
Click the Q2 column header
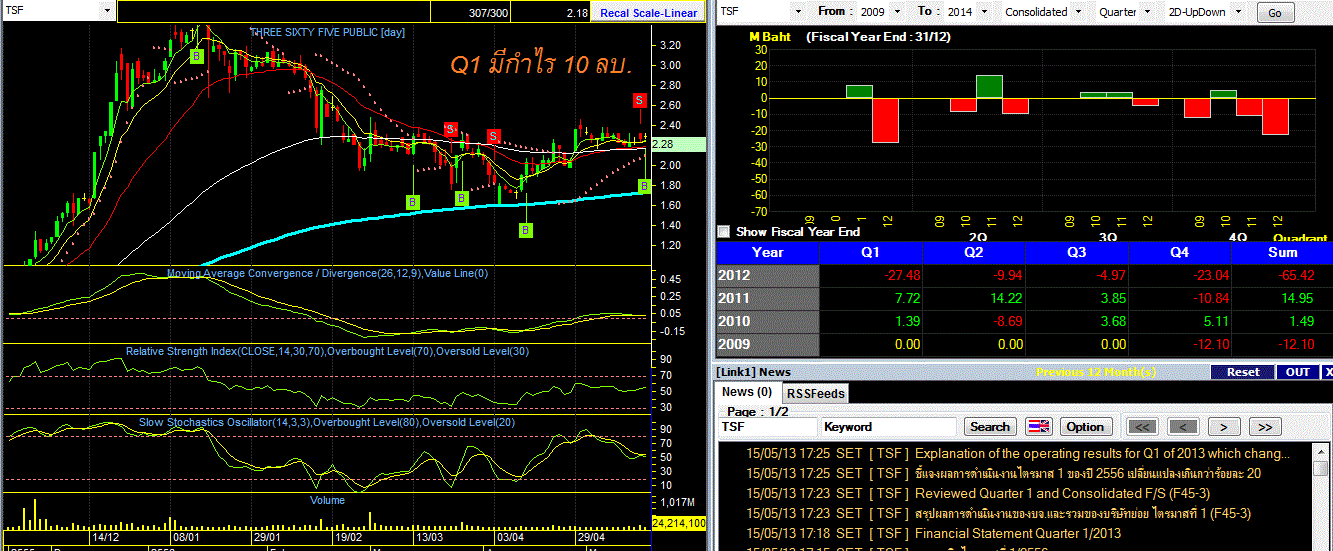click(x=974, y=253)
